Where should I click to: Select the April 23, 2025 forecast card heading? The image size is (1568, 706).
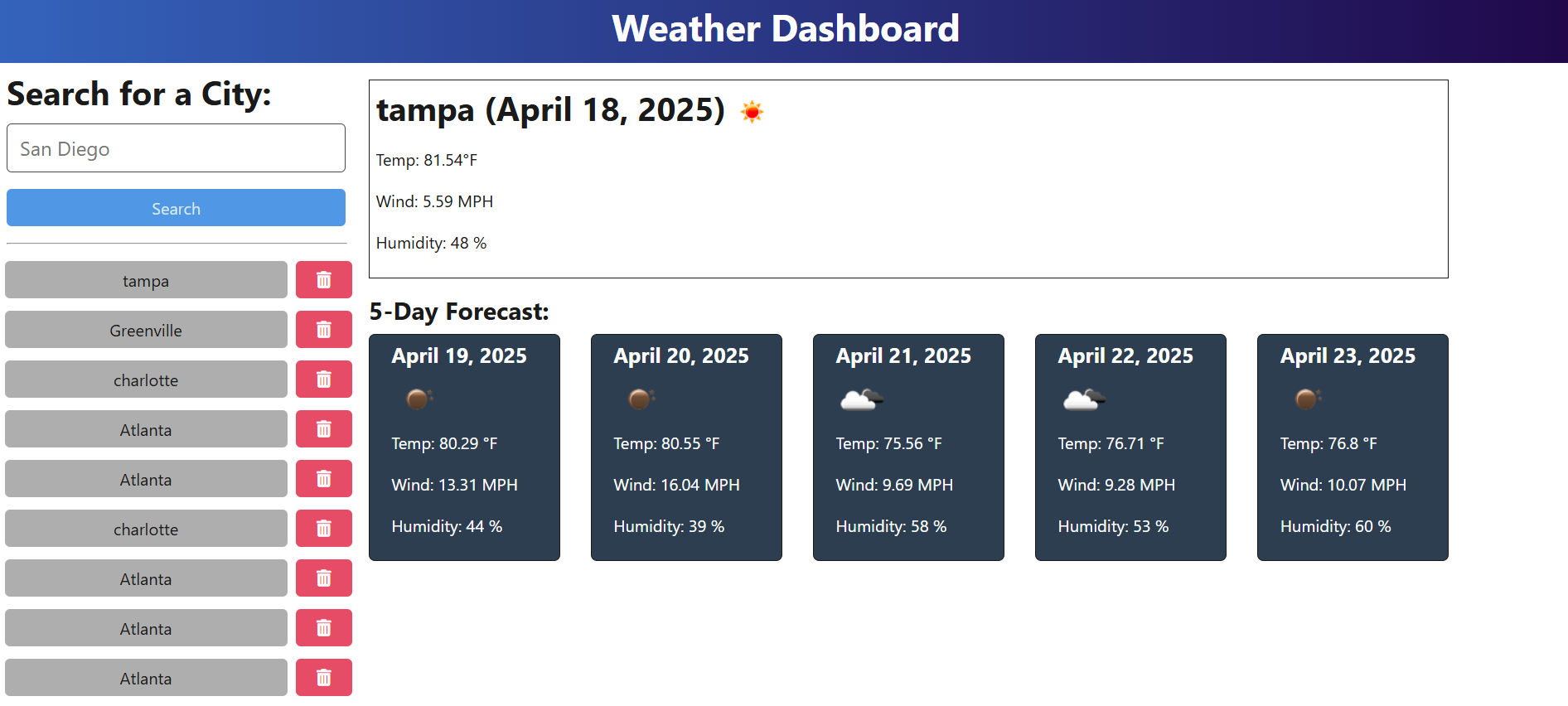(1348, 355)
